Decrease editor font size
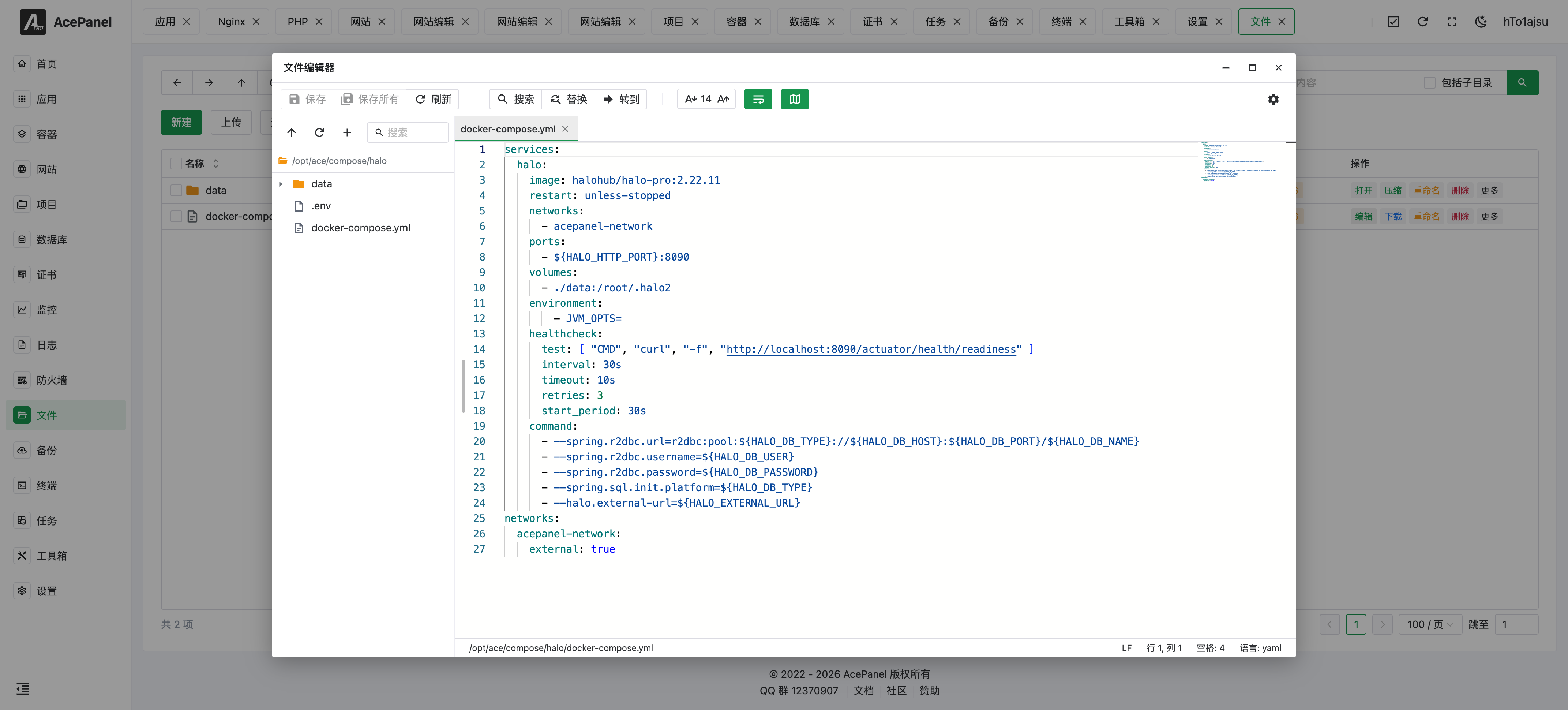 pyautogui.click(x=690, y=99)
